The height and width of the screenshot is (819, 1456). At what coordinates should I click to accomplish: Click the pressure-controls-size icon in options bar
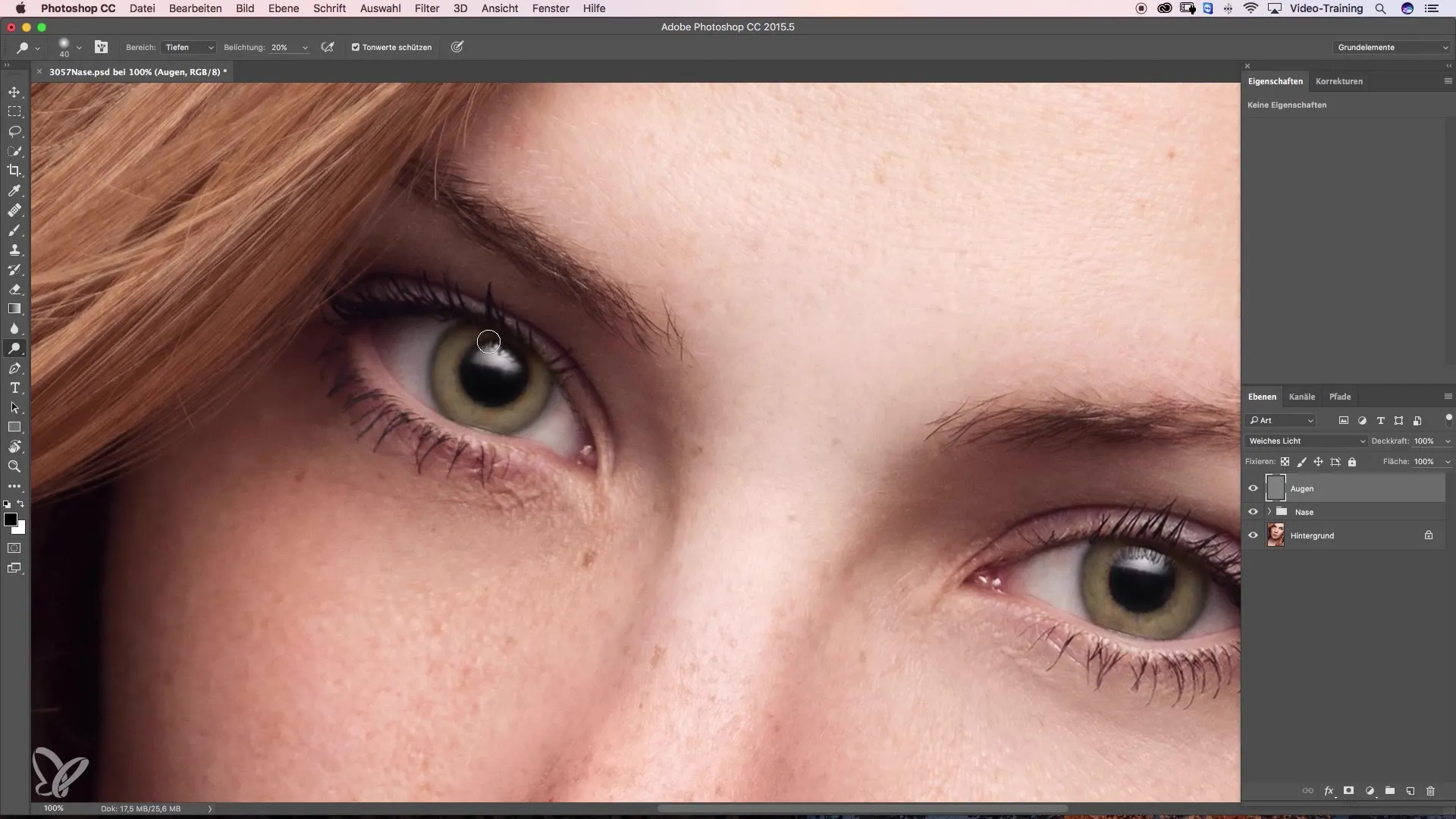457,47
